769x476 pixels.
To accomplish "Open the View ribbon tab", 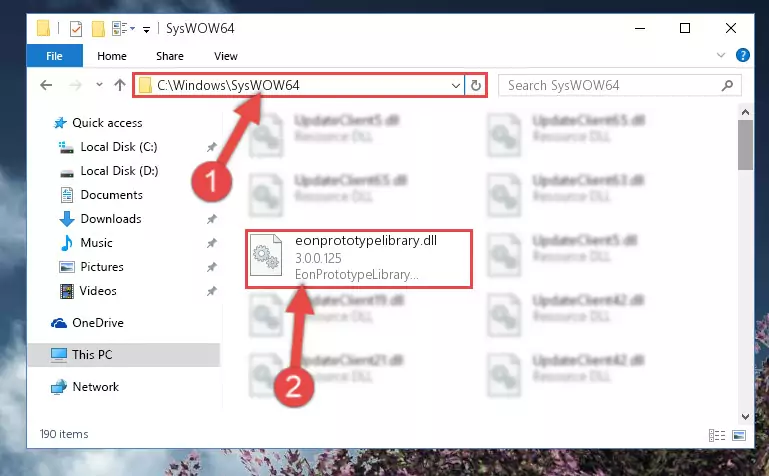I will point(226,56).
